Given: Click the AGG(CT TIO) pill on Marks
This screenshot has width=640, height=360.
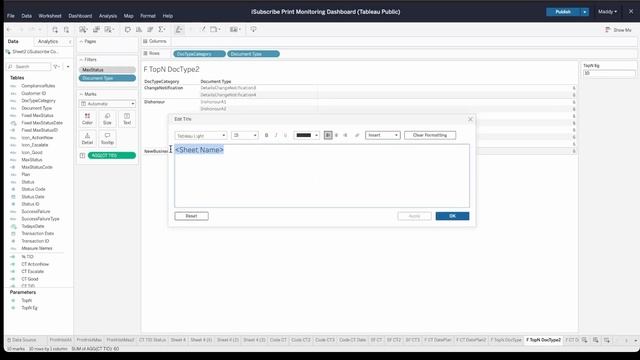Looking at the screenshot, I should click(x=111, y=156).
